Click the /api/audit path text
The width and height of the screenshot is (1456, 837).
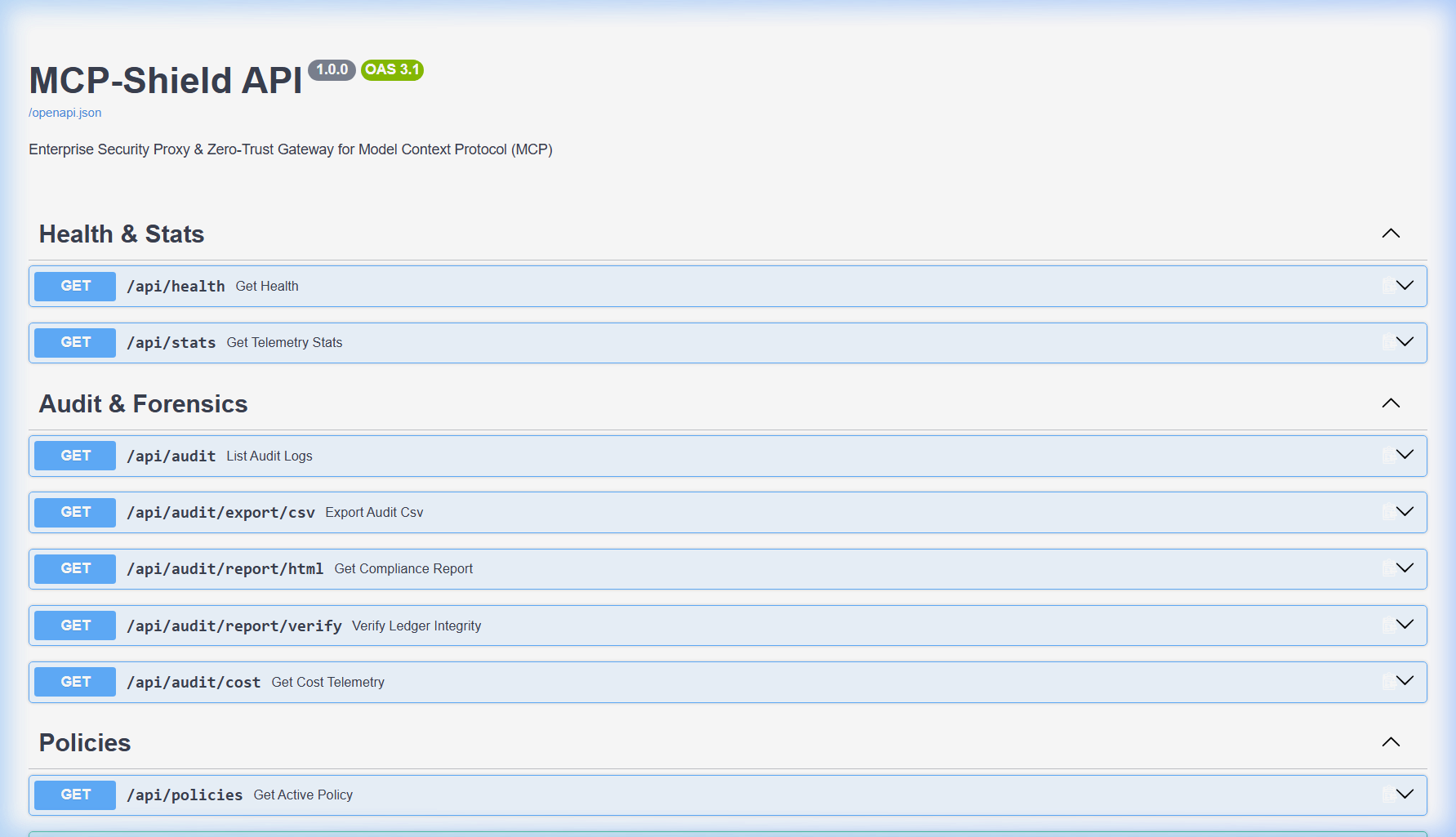click(x=171, y=456)
